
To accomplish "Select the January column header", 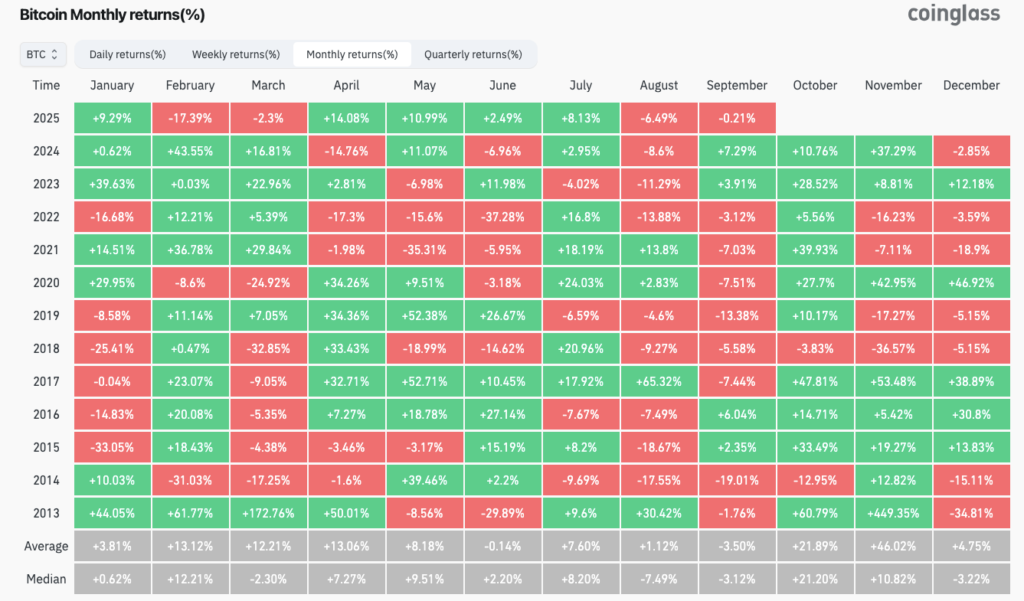I will (112, 85).
